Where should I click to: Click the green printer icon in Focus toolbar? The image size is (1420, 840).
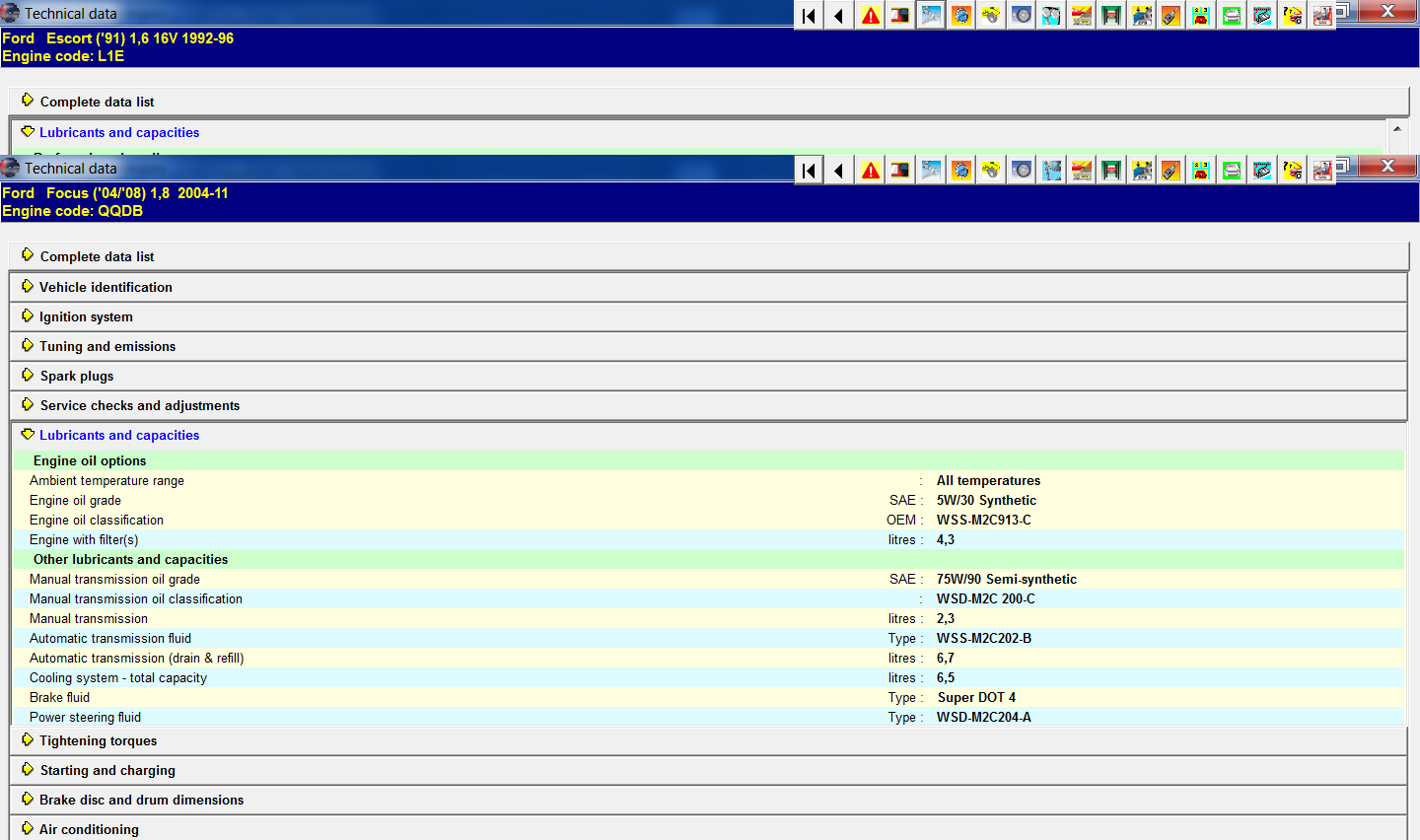(x=1231, y=171)
